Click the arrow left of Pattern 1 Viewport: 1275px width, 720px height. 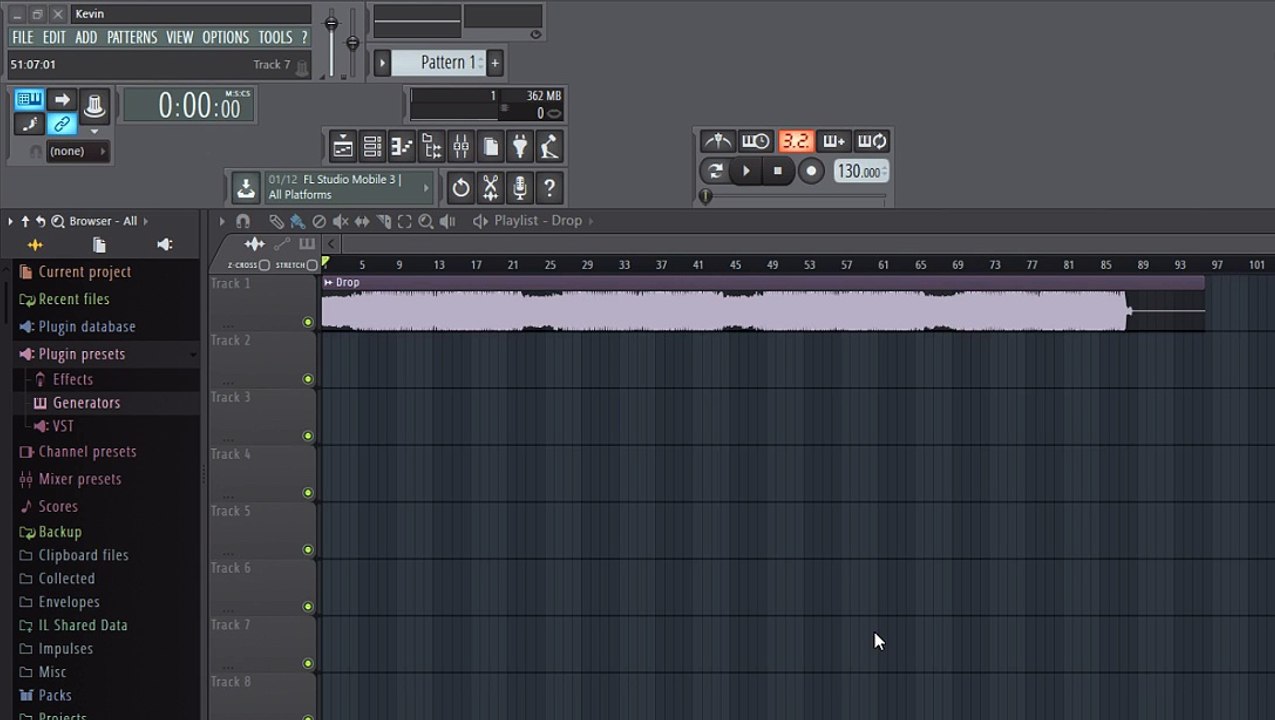click(382, 63)
